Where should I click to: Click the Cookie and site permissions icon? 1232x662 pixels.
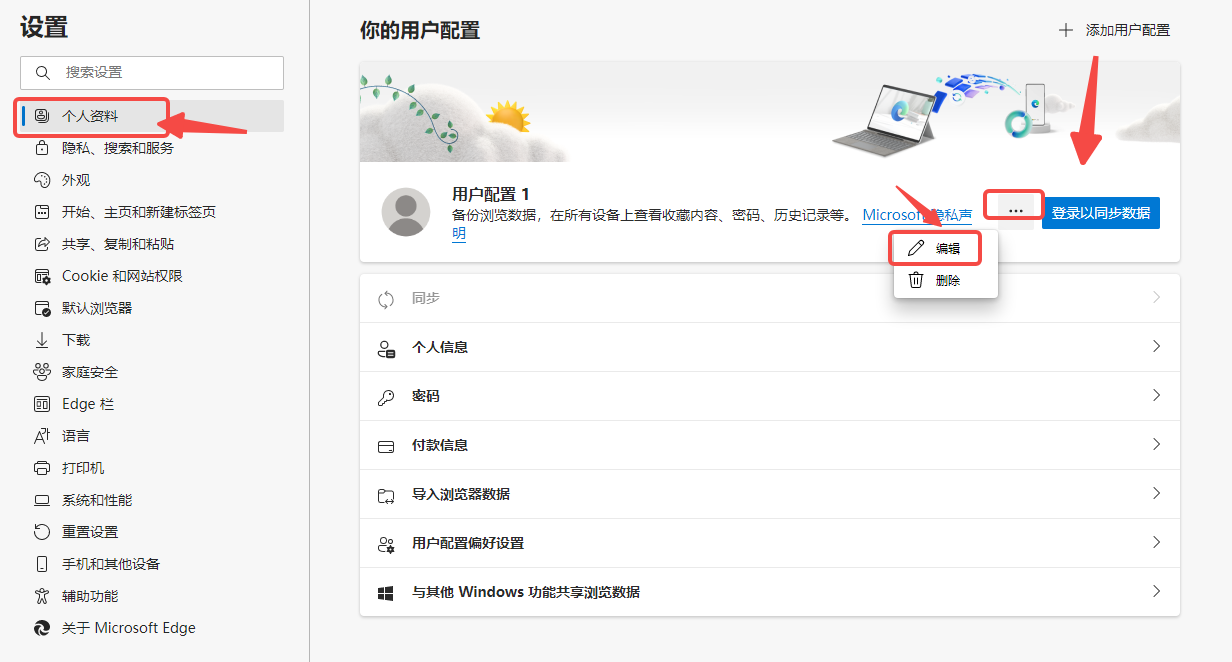point(42,276)
